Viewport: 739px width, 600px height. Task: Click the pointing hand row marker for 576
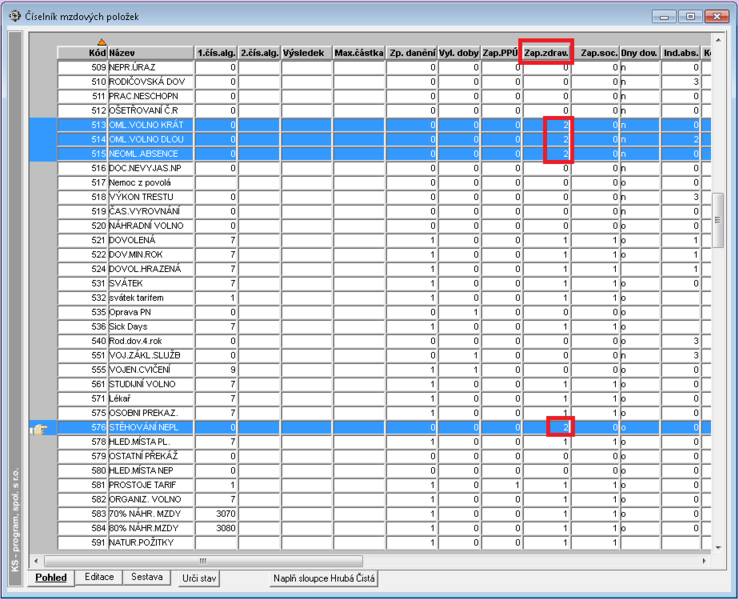coord(40,429)
